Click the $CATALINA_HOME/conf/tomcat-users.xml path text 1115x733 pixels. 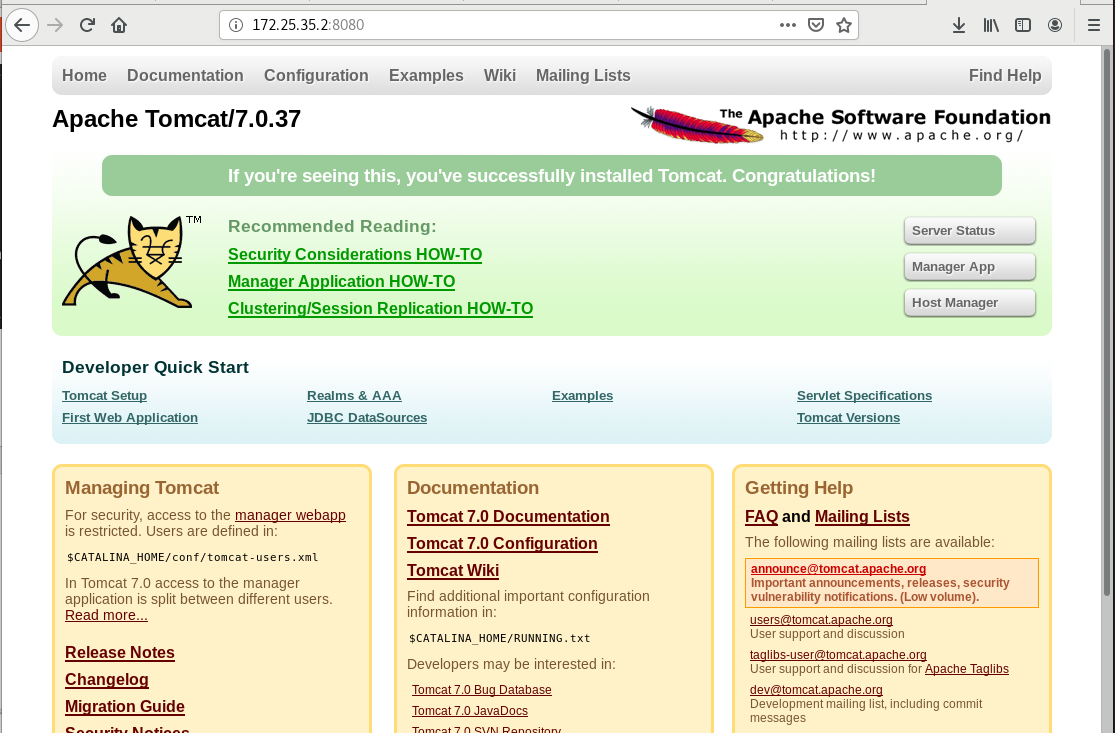pyautogui.click(x=193, y=557)
